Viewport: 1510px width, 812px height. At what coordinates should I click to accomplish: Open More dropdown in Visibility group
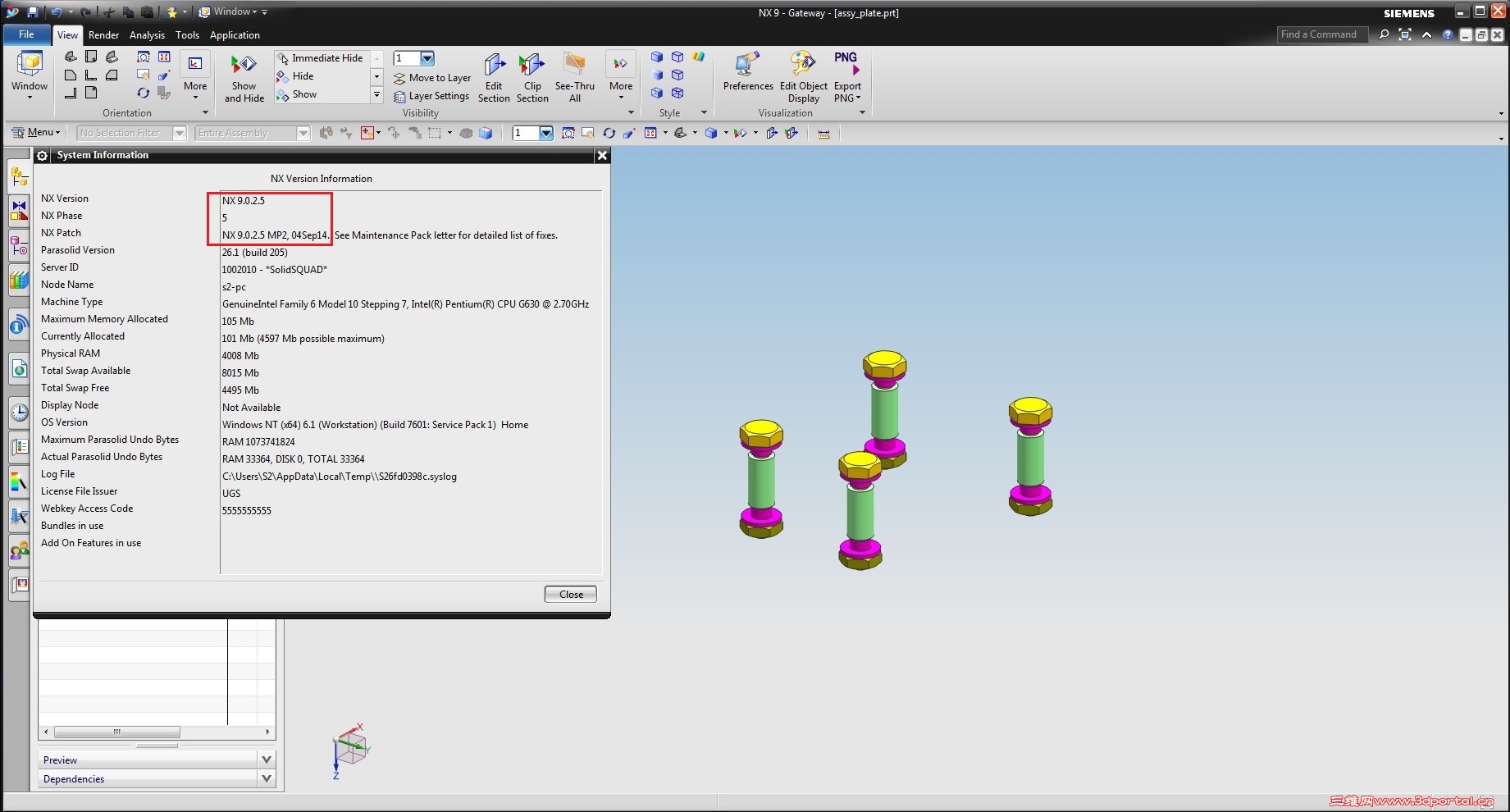click(621, 79)
